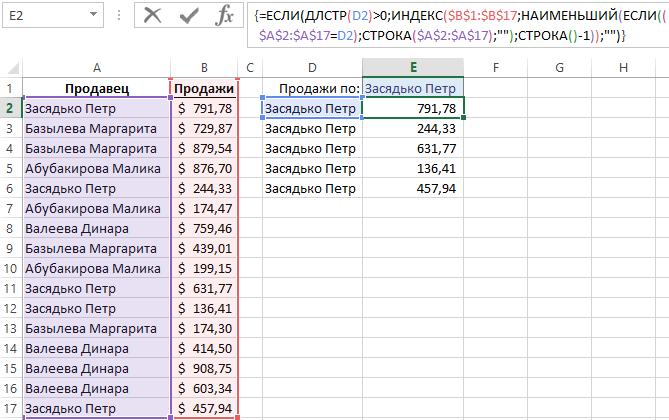Open the Insert Function fx dialog
Viewport: 669px width, 420px height.
(x=225, y=15)
